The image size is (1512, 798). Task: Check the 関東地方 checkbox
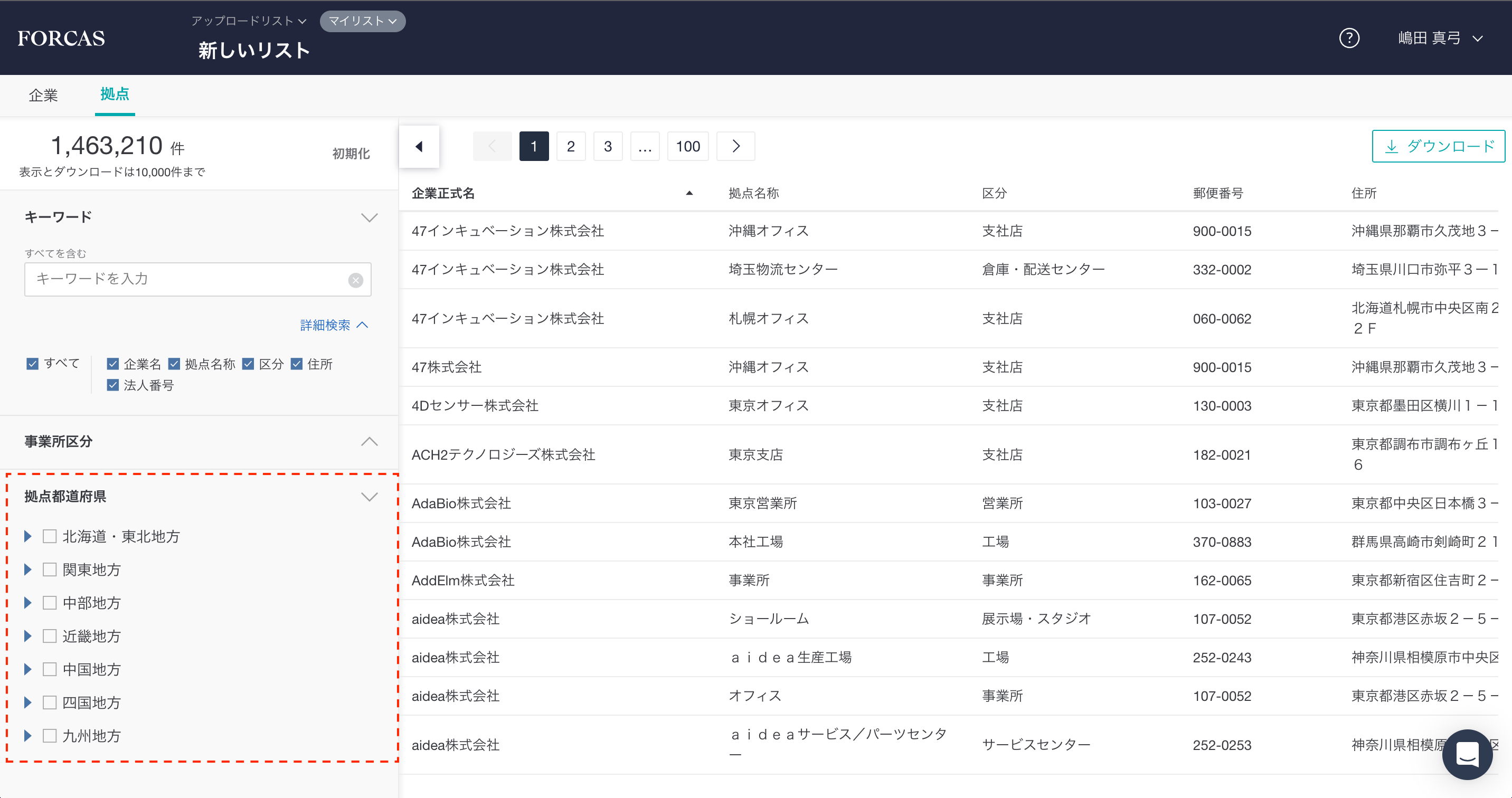pyautogui.click(x=50, y=570)
